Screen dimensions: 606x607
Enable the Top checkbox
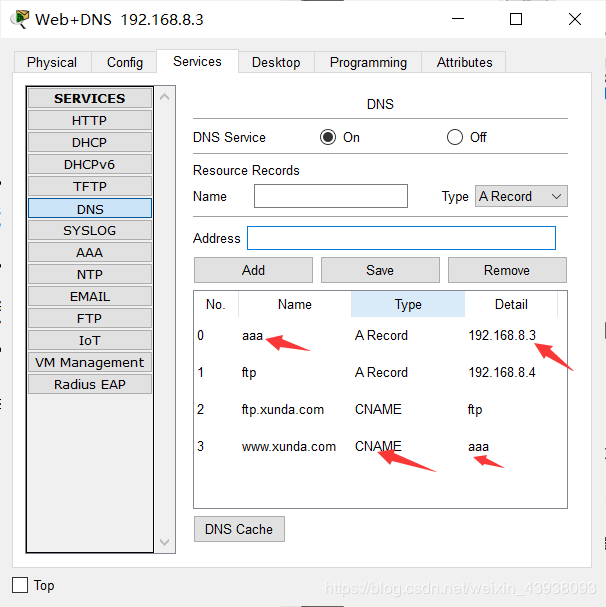(x=20, y=585)
